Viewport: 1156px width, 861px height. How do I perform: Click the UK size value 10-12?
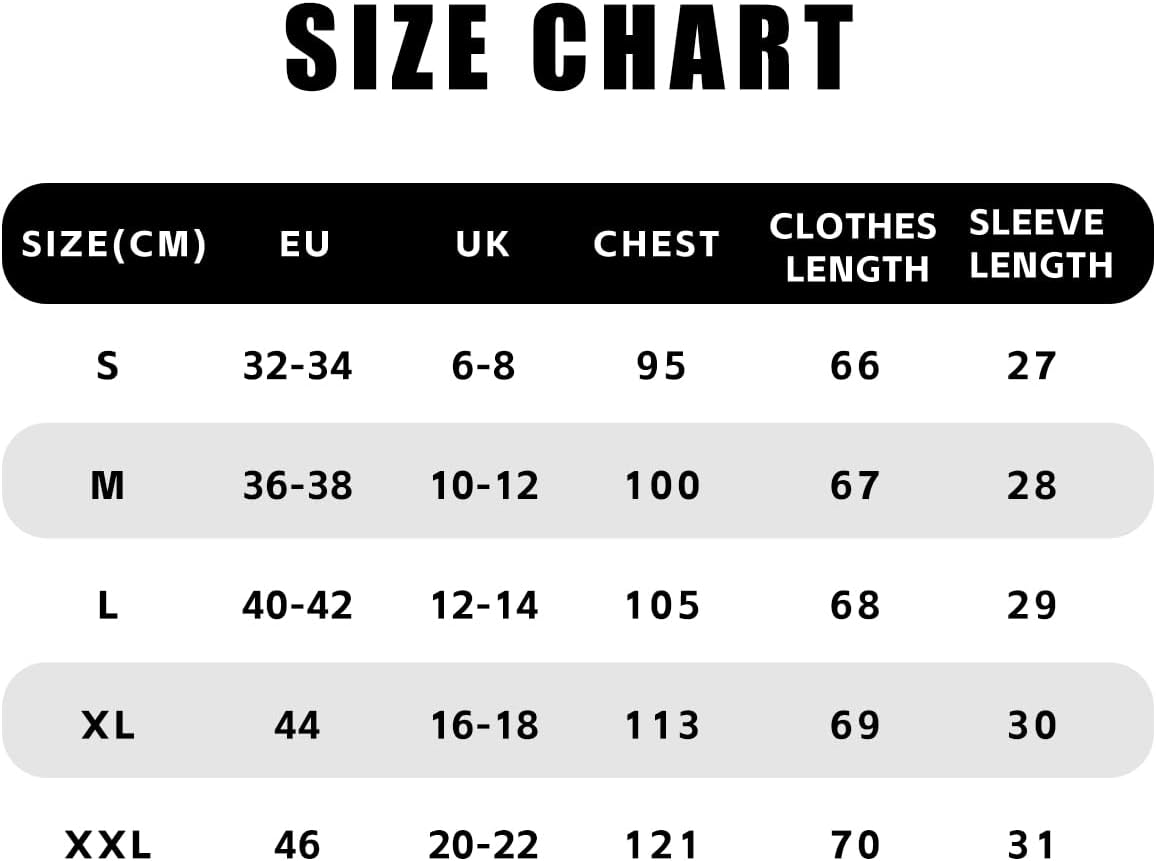485,486
